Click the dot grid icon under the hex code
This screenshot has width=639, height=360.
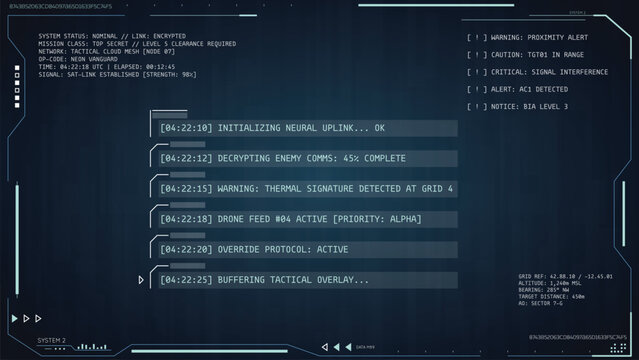[618, 348]
